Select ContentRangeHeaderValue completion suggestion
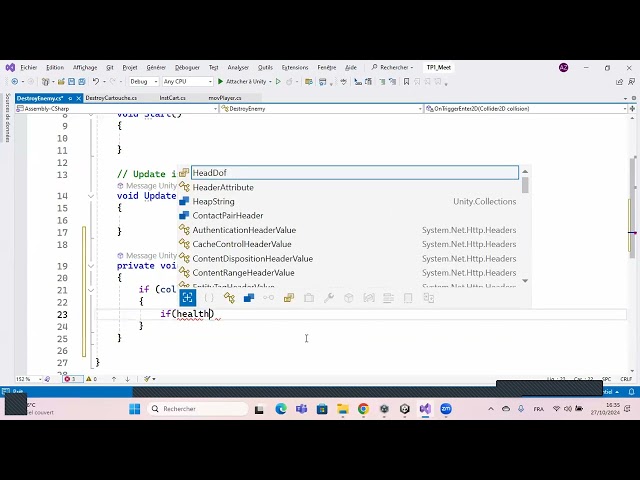This screenshot has width=640, height=480. coord(349,273)
